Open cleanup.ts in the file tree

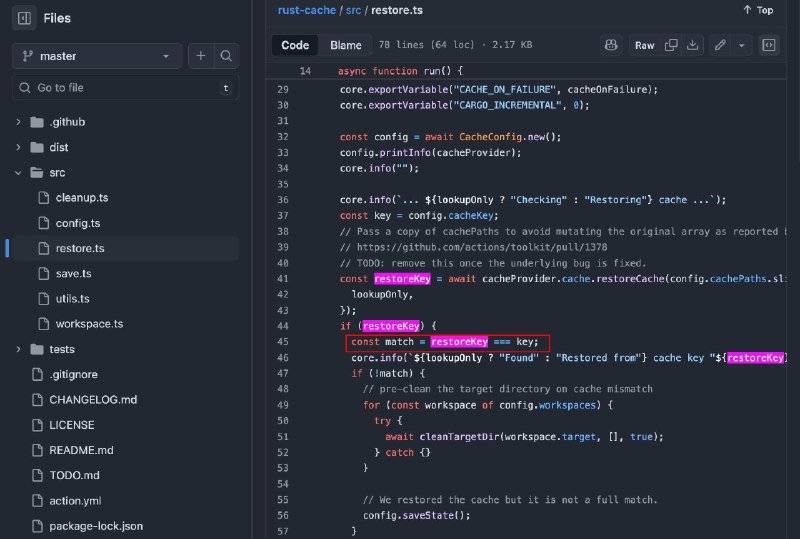click(x=82, y=198)
